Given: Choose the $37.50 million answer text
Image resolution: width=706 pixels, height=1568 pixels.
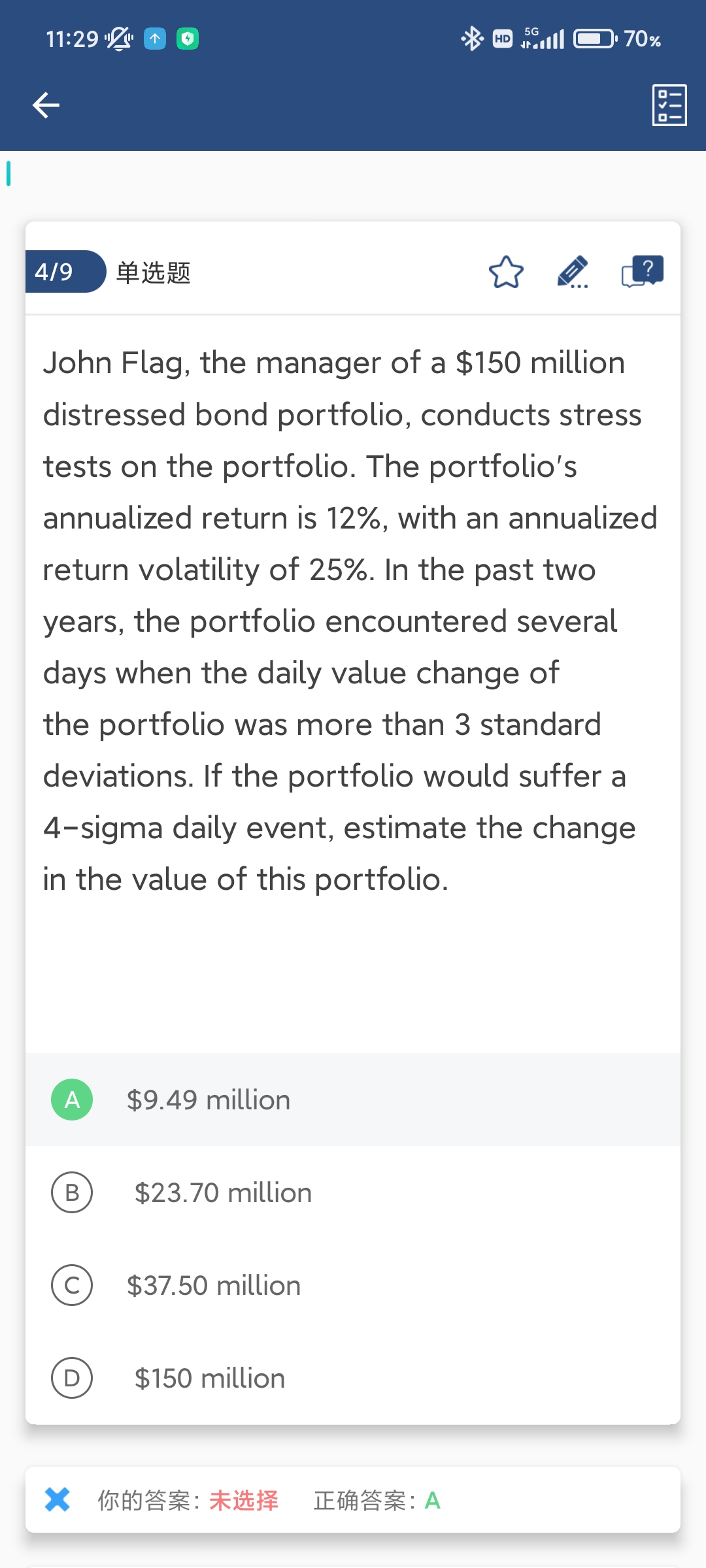Looking at the screenshot, I should click(x=214, y=1286).
